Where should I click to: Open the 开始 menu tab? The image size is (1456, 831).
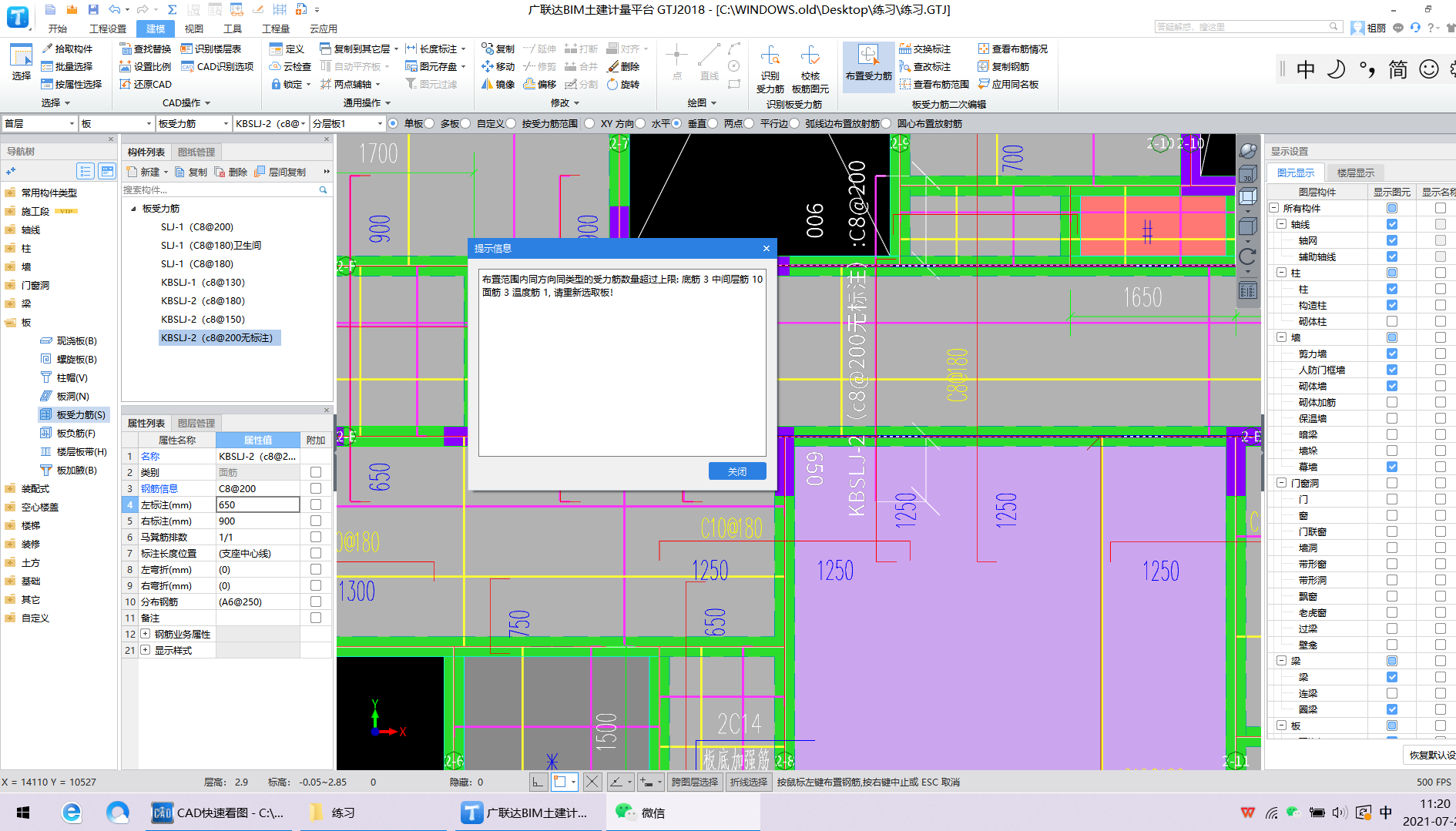[58, 28]
